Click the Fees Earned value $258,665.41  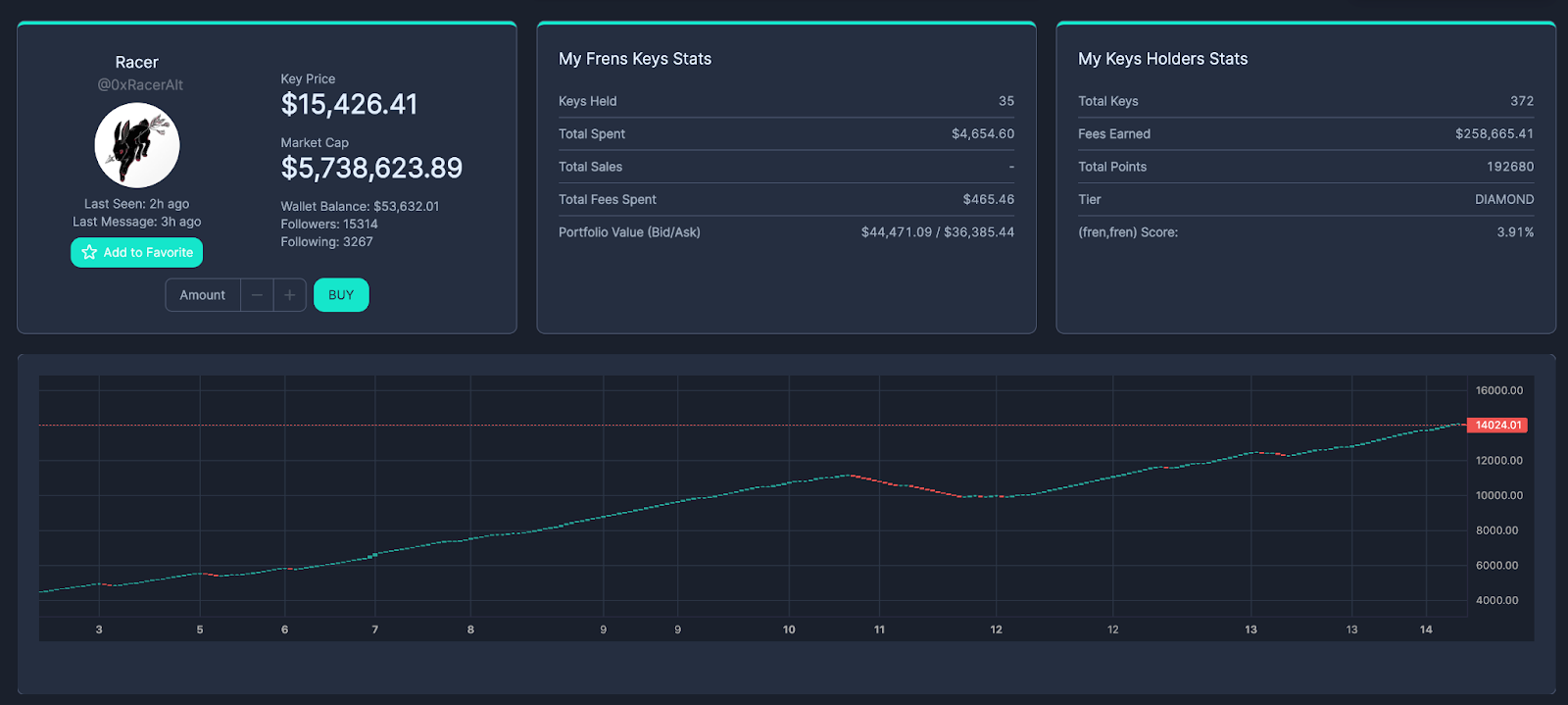pos(1494,133)
